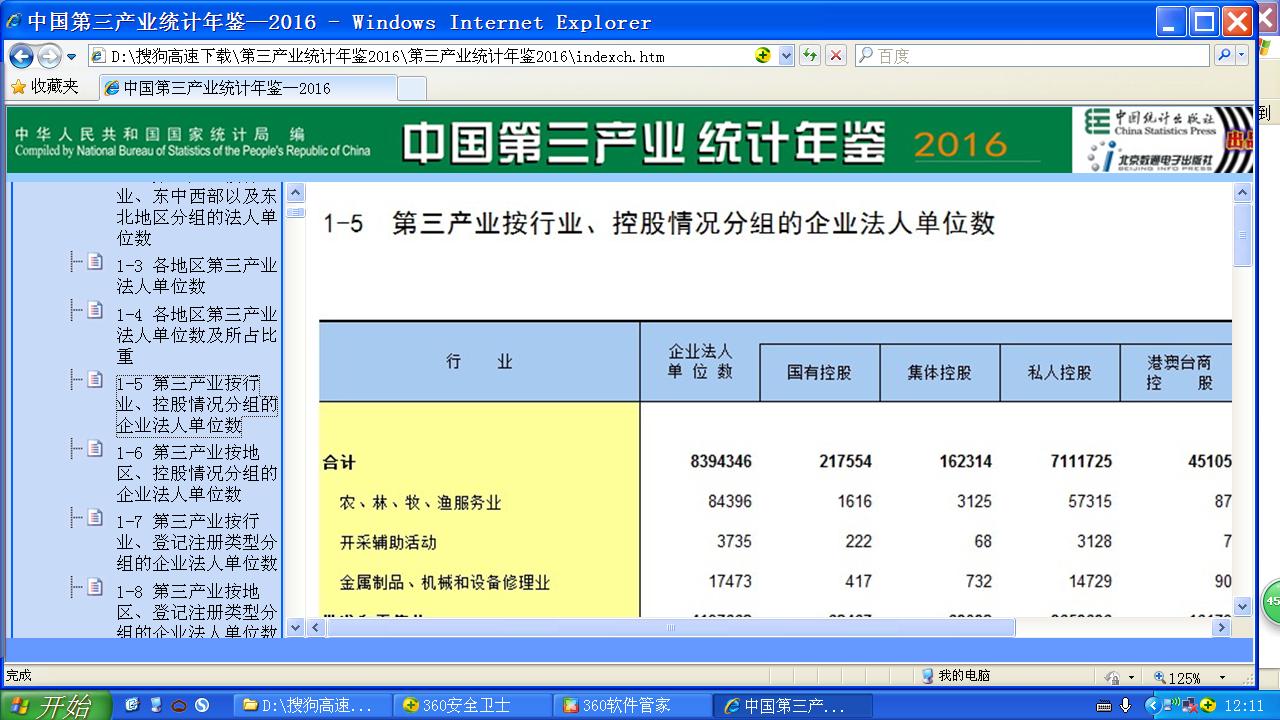Click the down arrow of the tree panel scrollbar
Screen dimensions: 1280x720
pos(295,627)
